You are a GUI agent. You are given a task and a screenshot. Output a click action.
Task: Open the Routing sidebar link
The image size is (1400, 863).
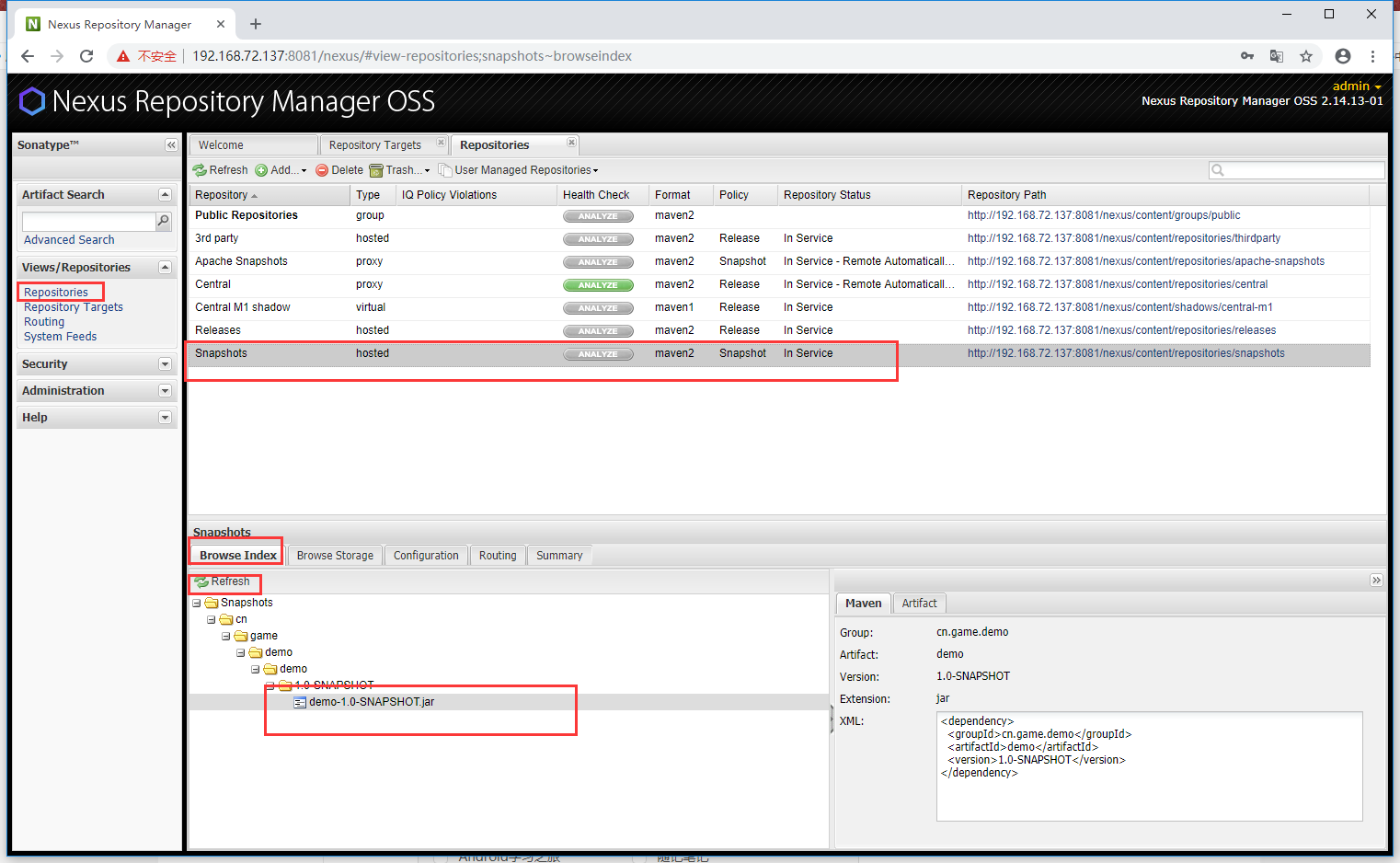pos(44,322)
